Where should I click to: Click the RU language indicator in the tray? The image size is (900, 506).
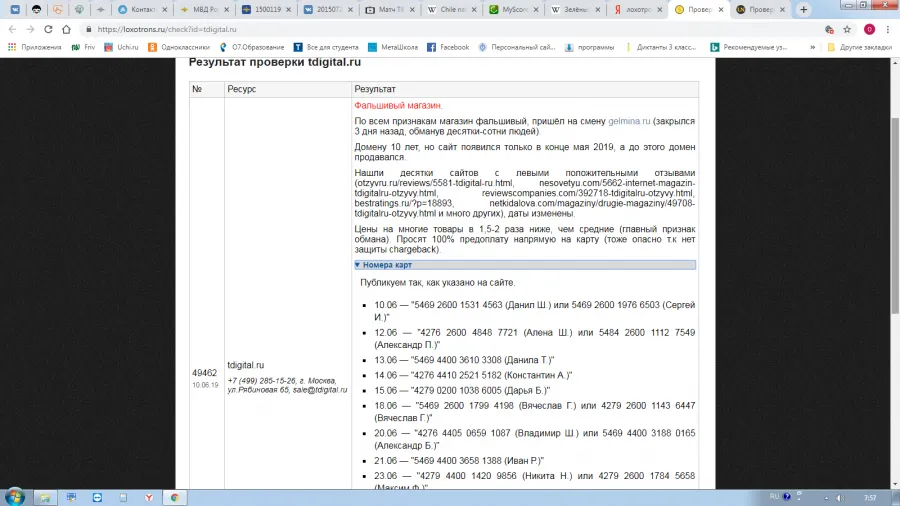(774, 497)
